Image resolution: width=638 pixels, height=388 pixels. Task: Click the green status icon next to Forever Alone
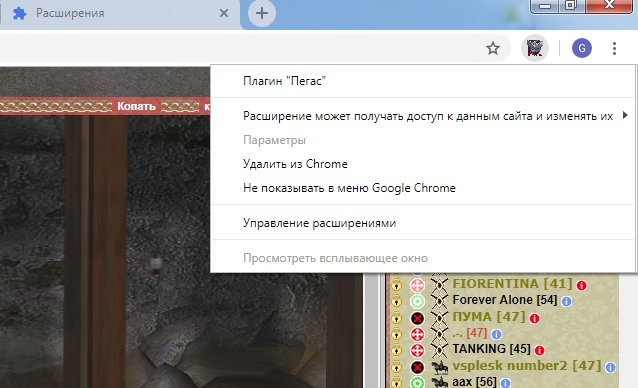point(417,302)
